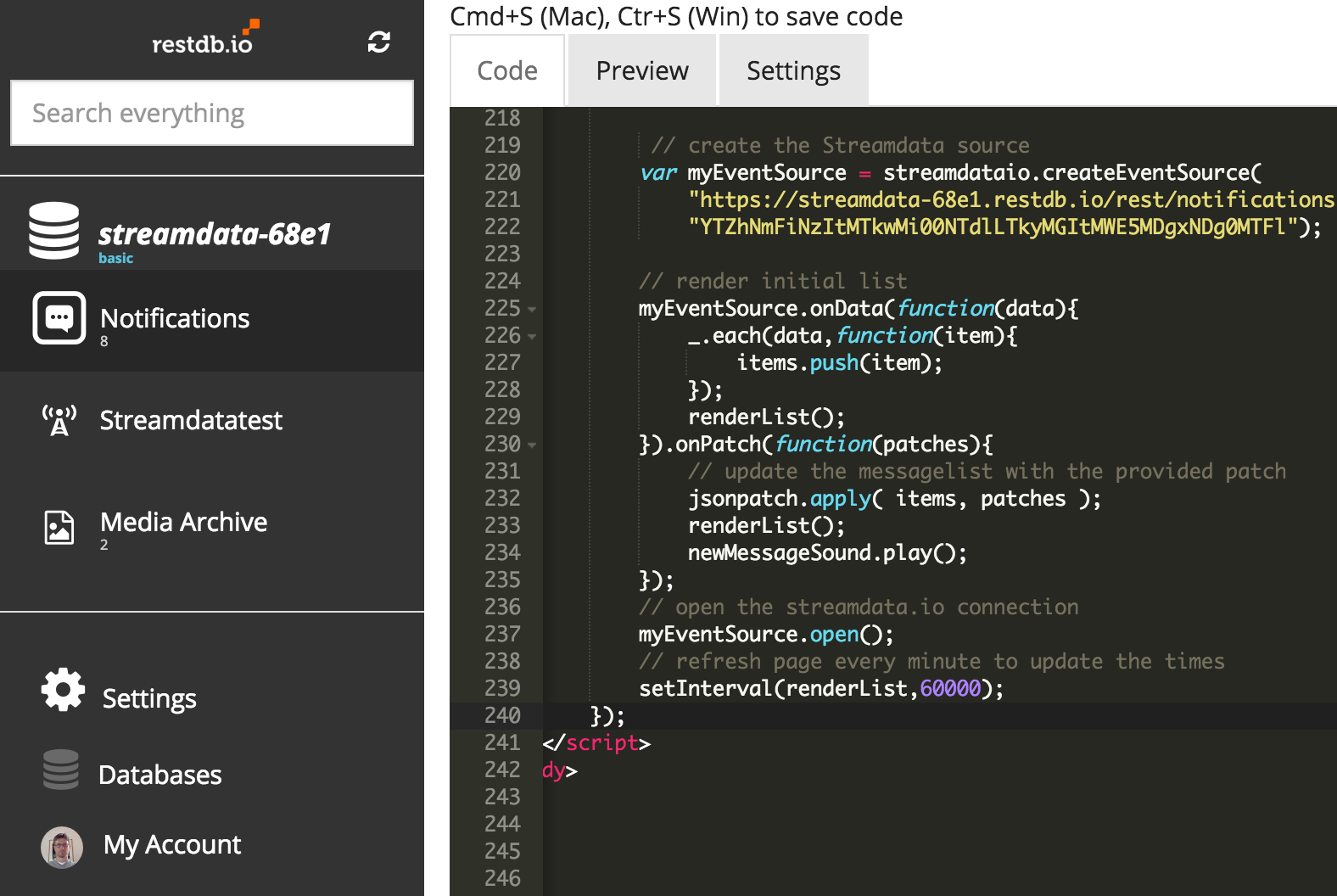The height and width of the screenshot is (896, 1337).
Task: Click the 'renderList();' call on line 229
Action: tap(766, 417)
